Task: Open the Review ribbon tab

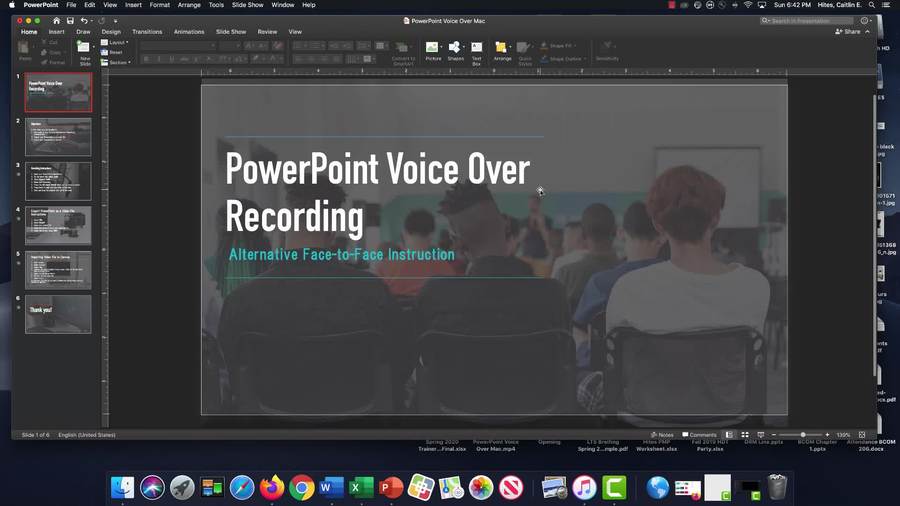Action: 267,32
